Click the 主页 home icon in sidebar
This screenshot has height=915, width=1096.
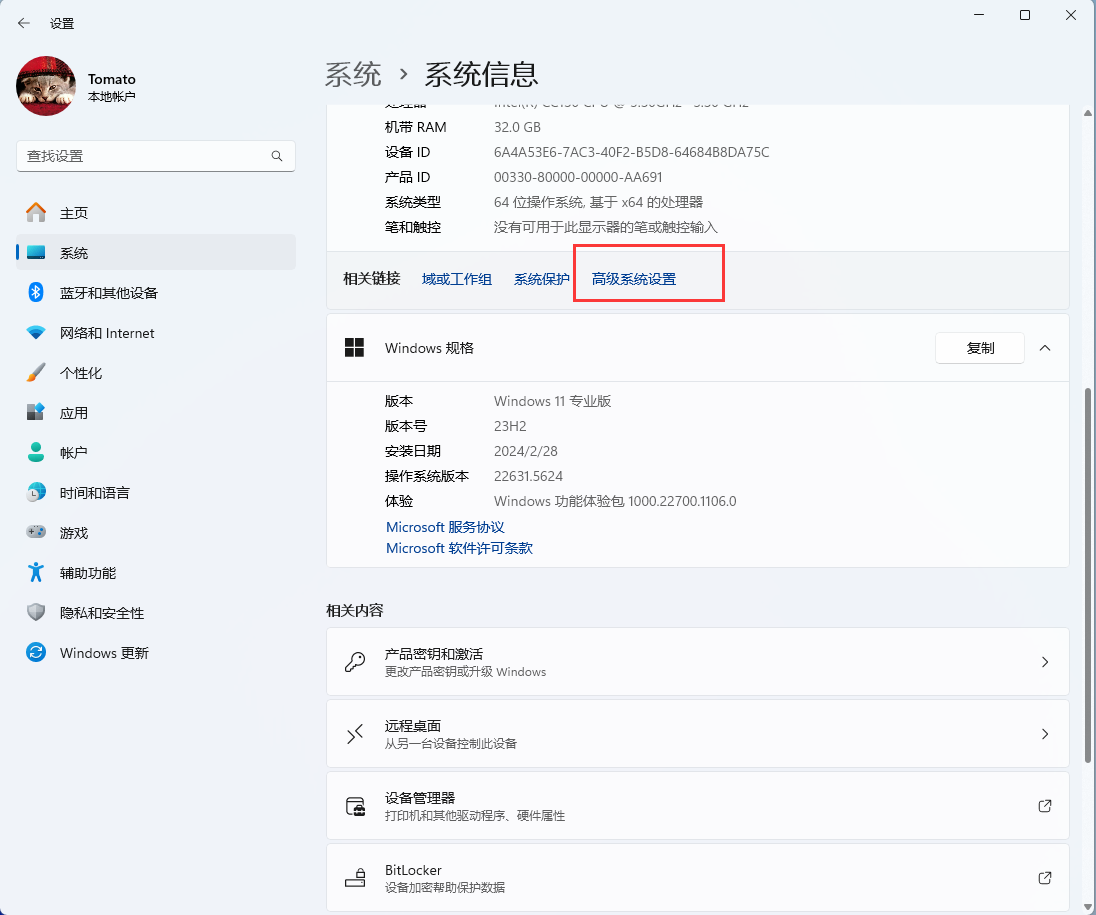pos(36,213)
